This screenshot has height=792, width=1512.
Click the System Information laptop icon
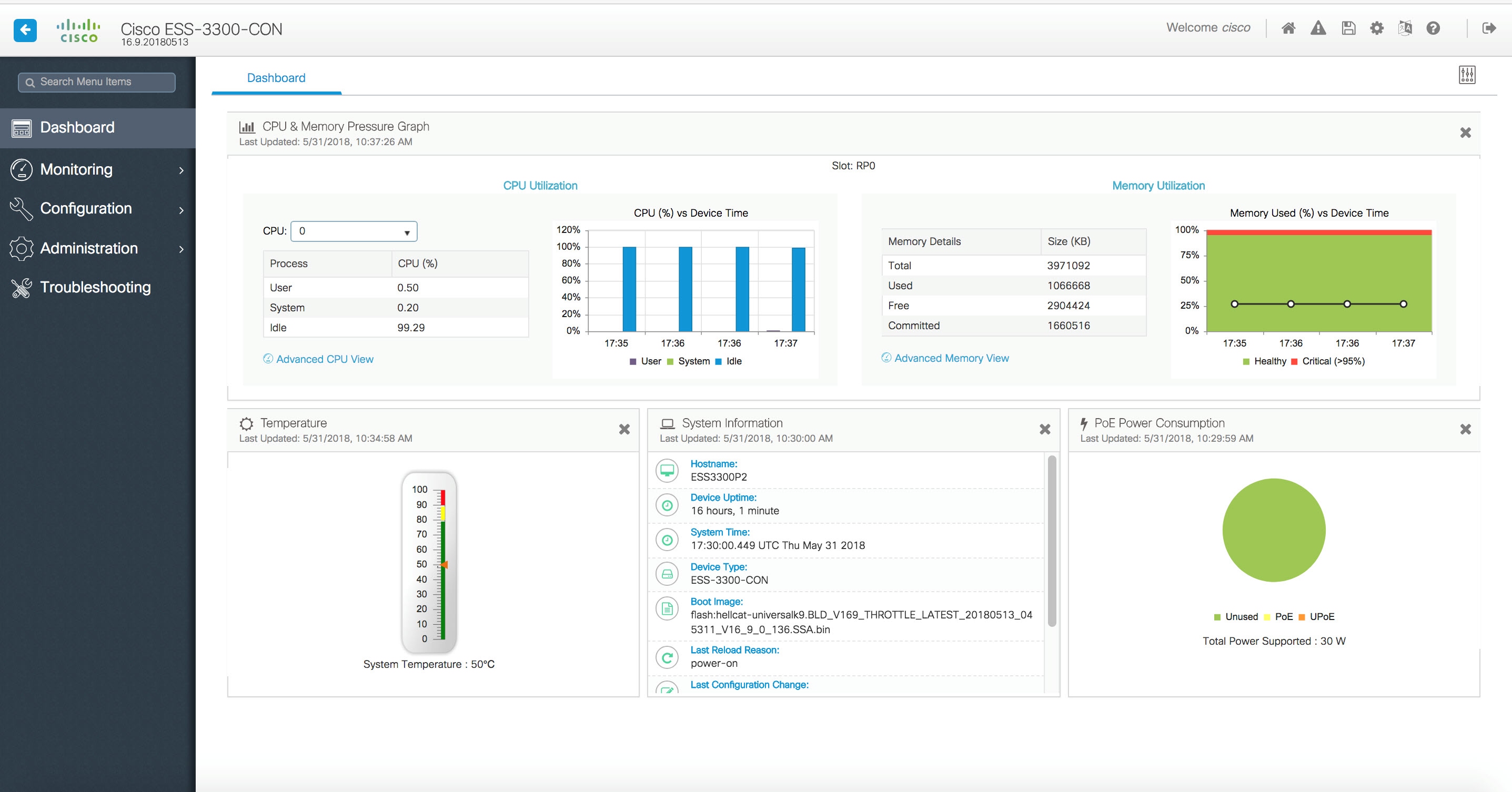[x=668, y=423]
